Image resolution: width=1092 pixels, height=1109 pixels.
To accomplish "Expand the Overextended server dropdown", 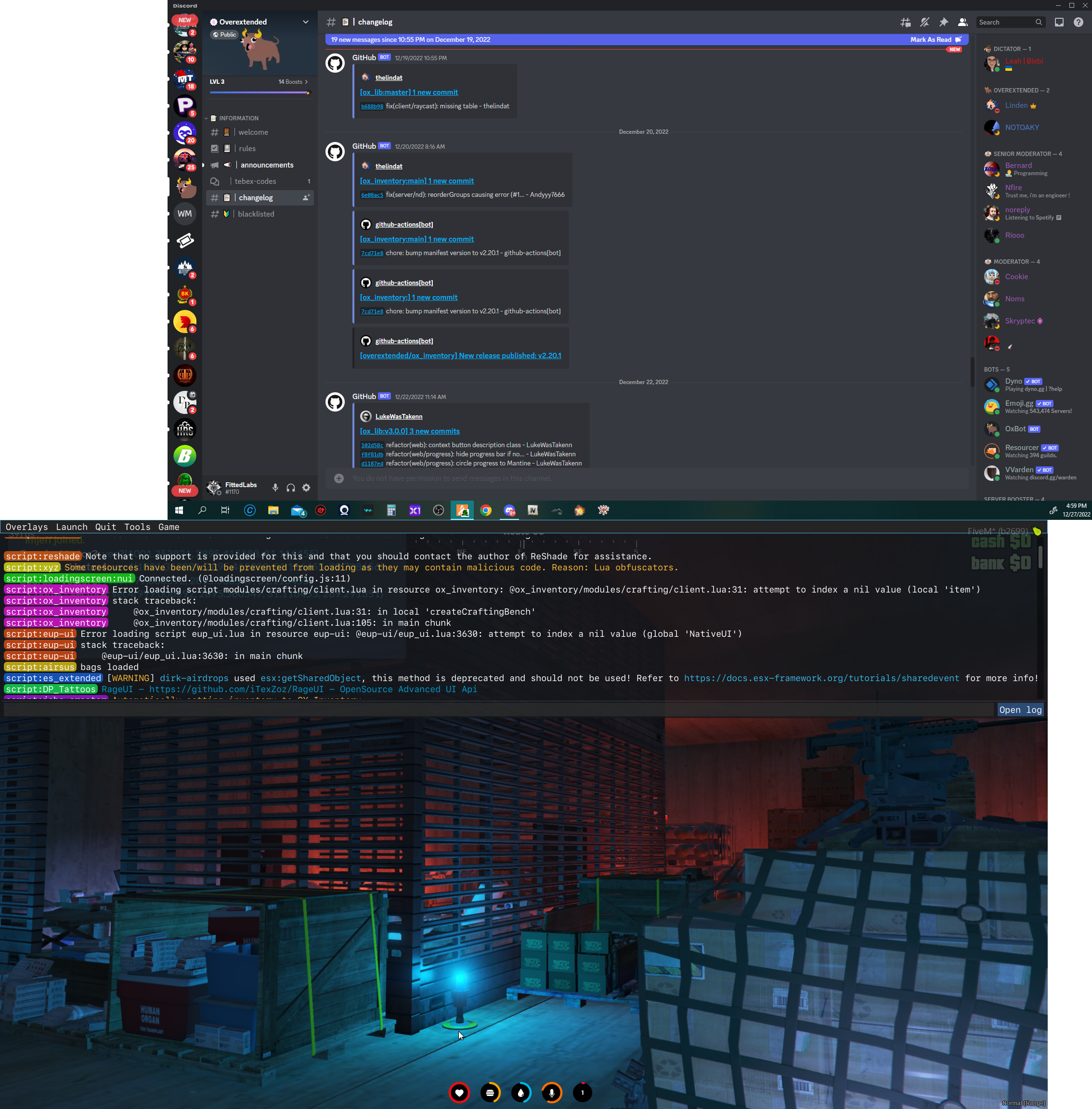I will (x=306, y=22).
